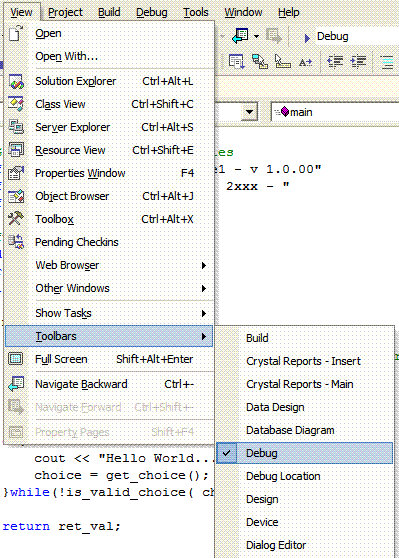Viewport: 399px width, 558px height.
Task: Click the Pending Checkins icon
Action: pyautogui.click(x=16, y=242)
